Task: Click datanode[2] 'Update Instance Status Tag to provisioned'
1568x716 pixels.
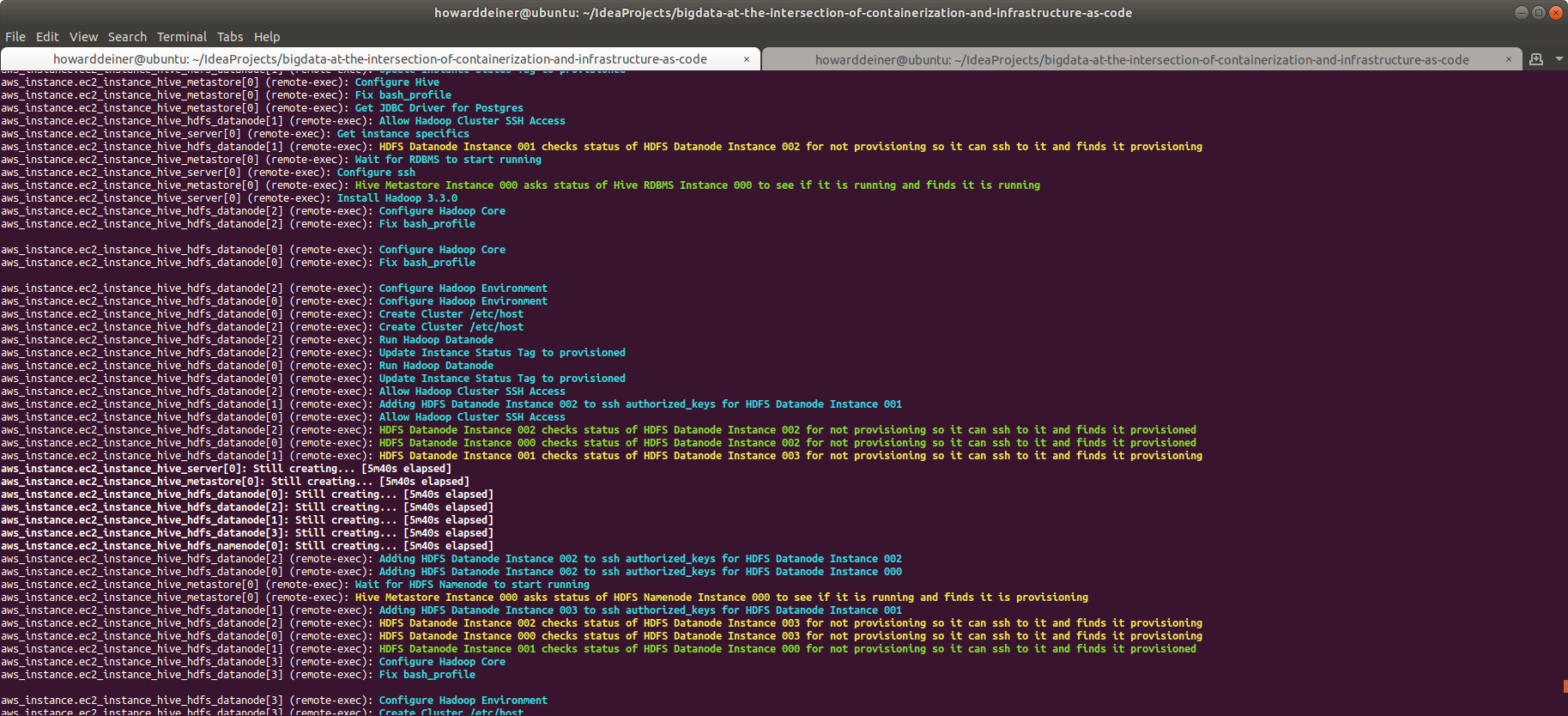Action: tap(502, 353)
